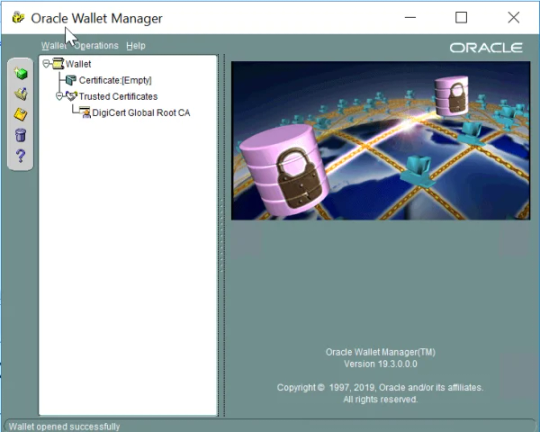The height and width of the screenshot is (432, 540).
Task: Open the Operations menu
Action: pos(96,45)
